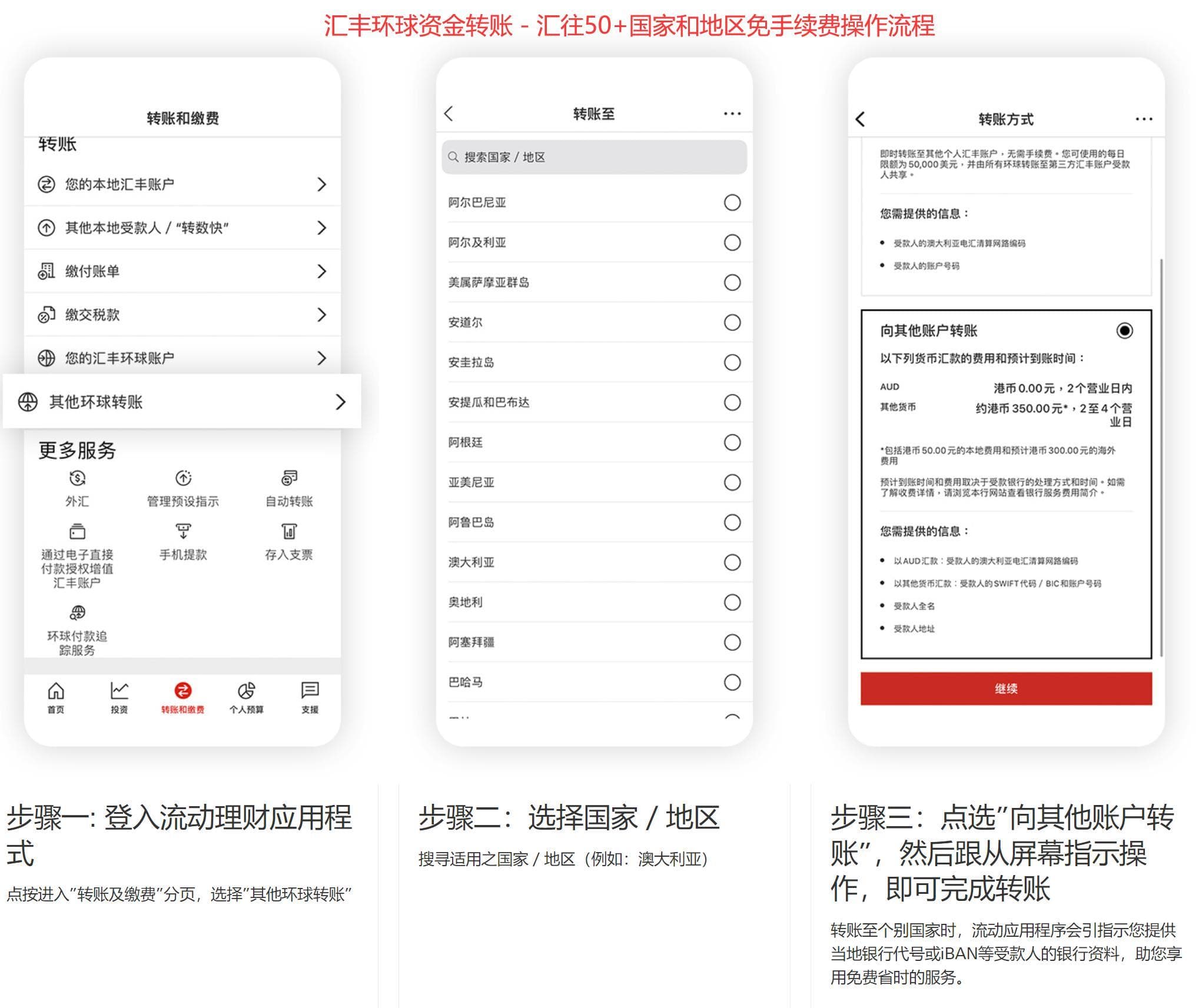
Task: Select the 阿根廷 radio button
Action: pos(732,443)
